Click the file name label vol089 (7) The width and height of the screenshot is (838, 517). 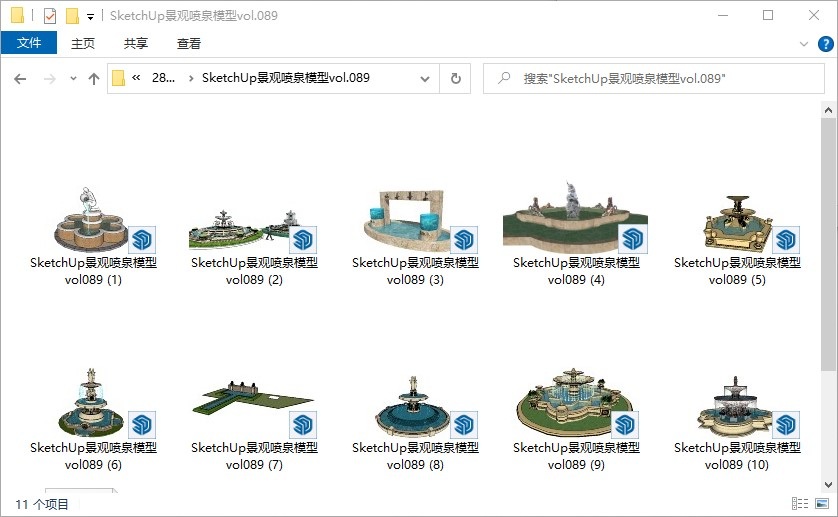click(x=254, y=456)
